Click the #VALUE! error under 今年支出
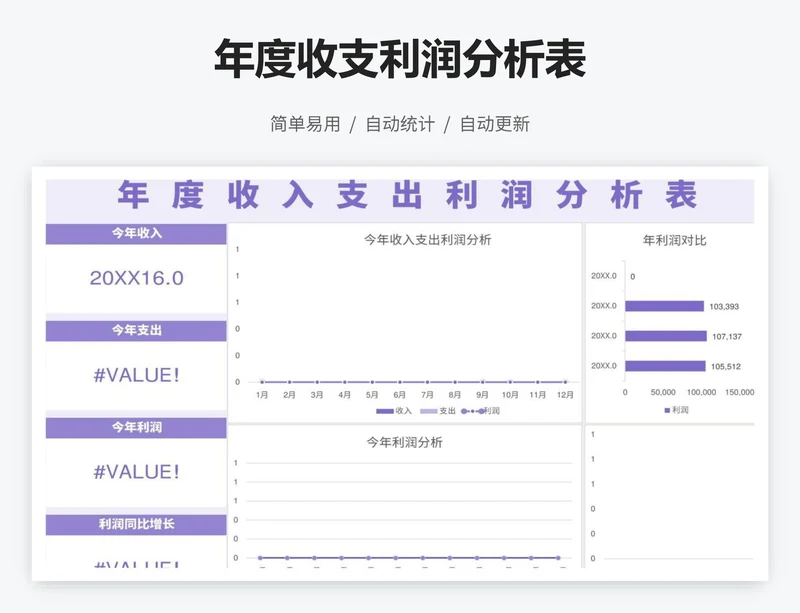 click(x=136, y=375)
